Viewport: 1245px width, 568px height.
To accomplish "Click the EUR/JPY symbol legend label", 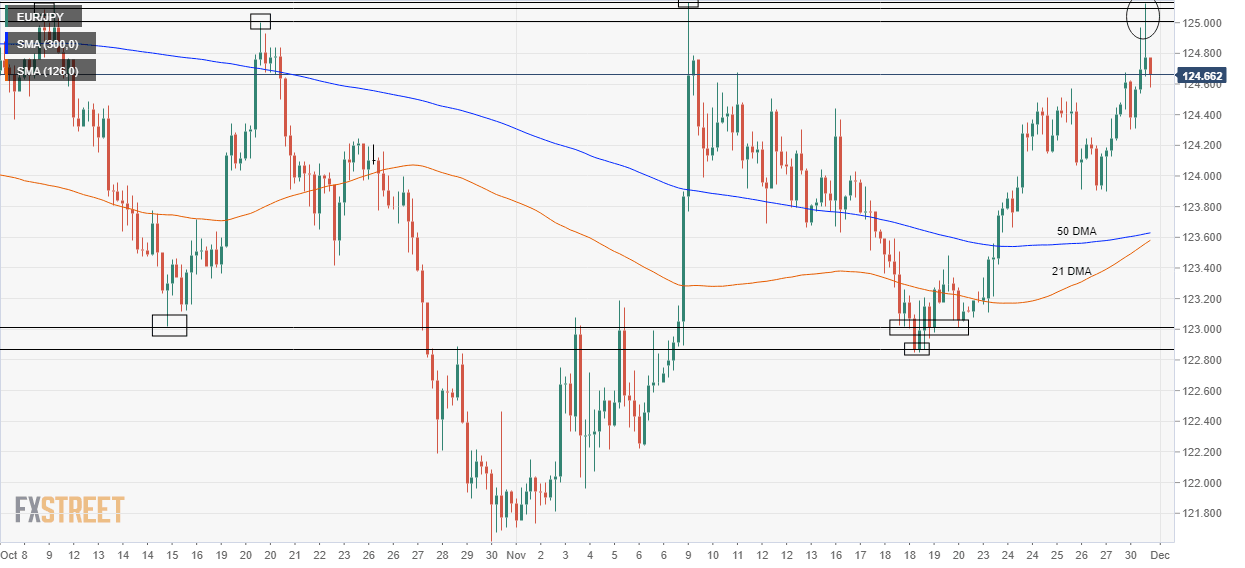I will point(43,18).
